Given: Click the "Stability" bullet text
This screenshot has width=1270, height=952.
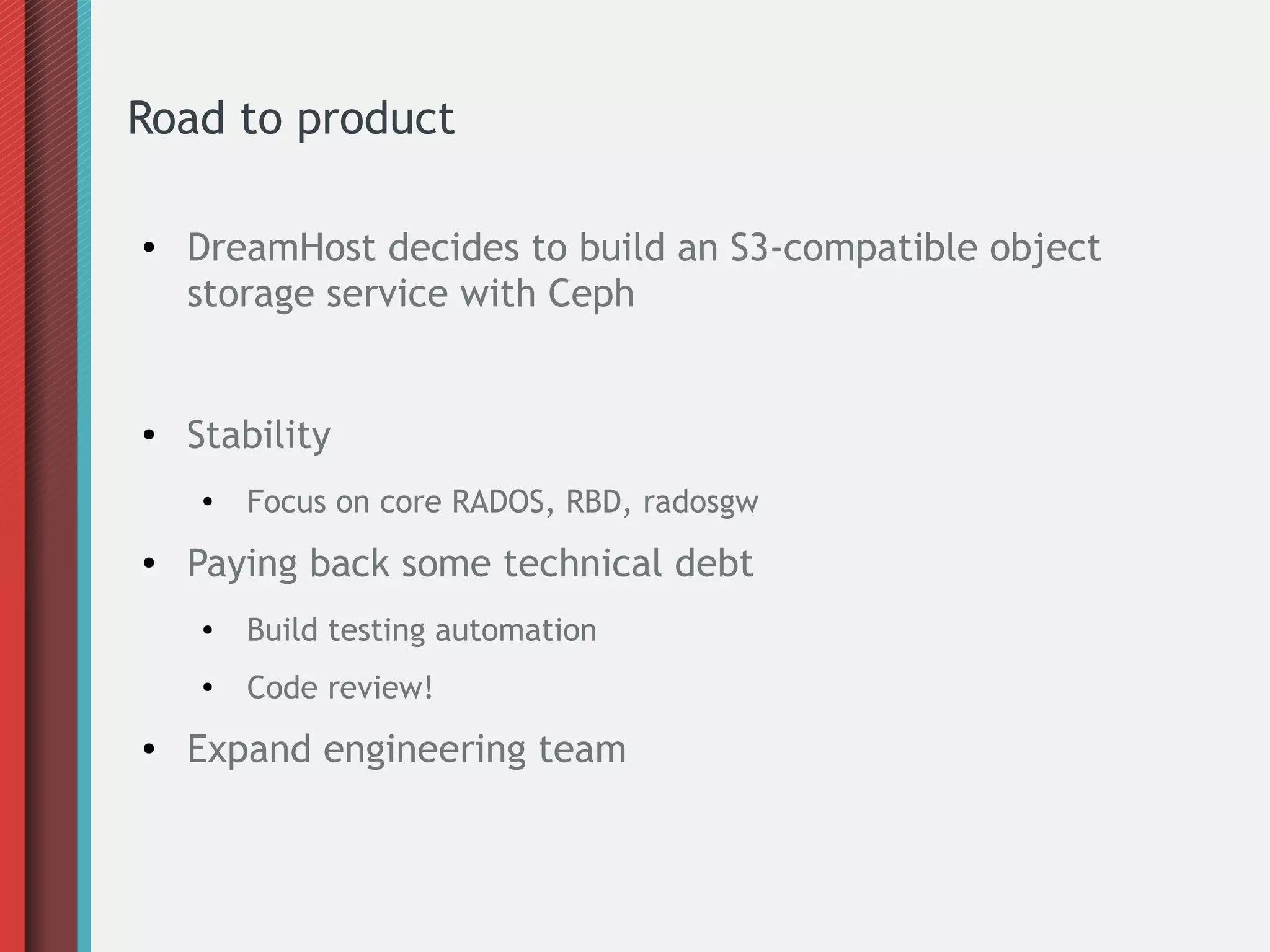Looking at the screenshot, I should (x=259, y=434).
